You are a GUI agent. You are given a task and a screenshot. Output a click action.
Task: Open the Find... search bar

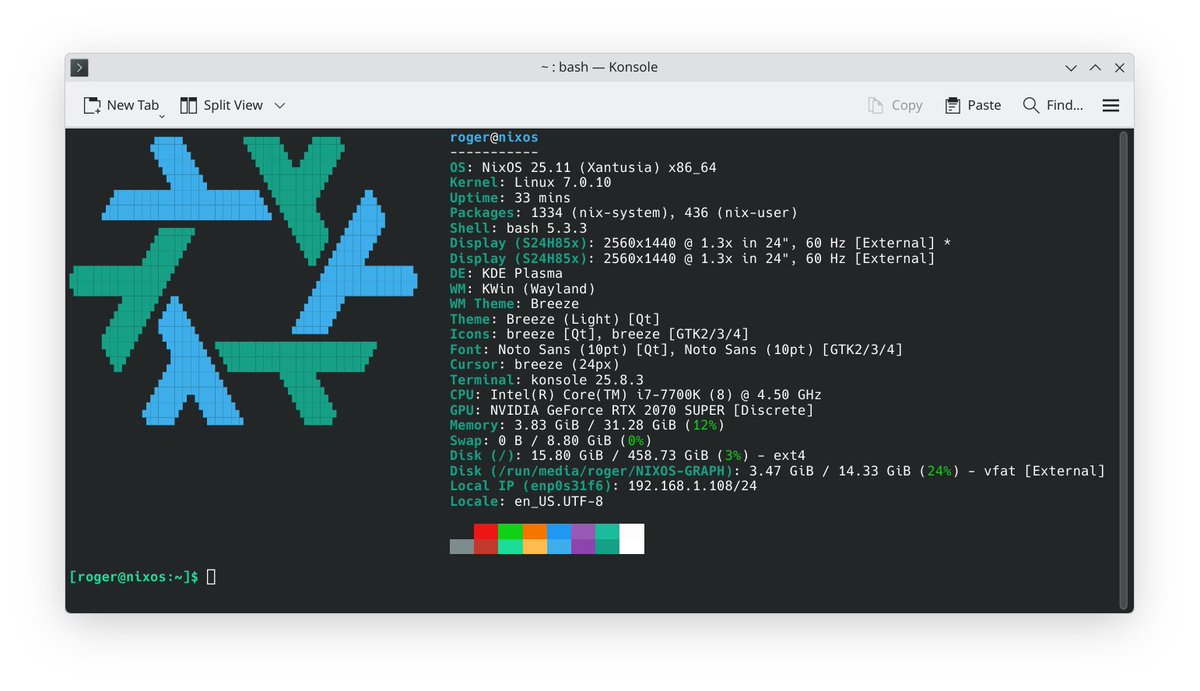point(1053,105)
